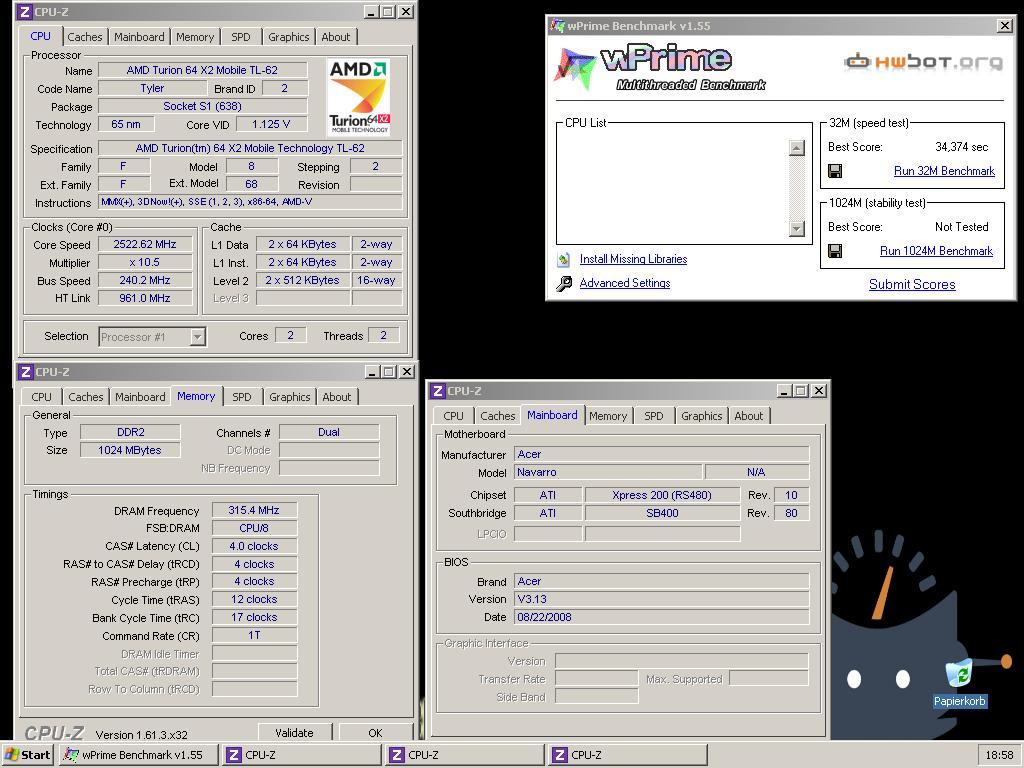
Task: Close the wPrime Benchmark window
Action: tap(1005, 26)
